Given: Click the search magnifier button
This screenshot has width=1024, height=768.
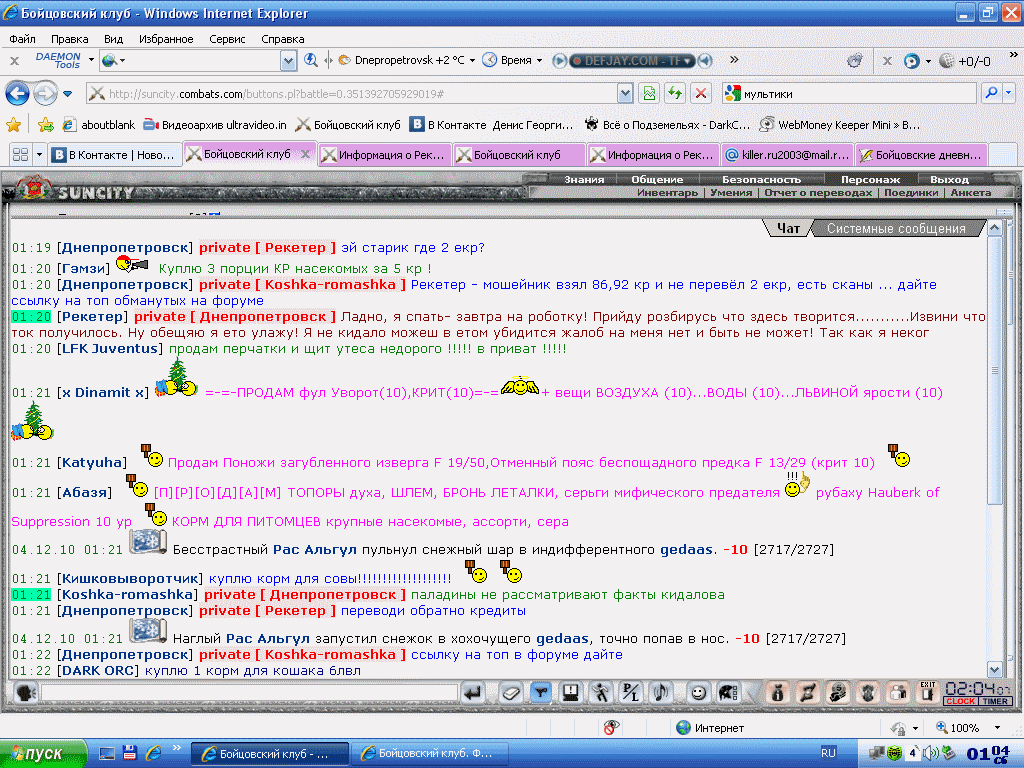Looking at the screenshot, I should coord(991,93).
